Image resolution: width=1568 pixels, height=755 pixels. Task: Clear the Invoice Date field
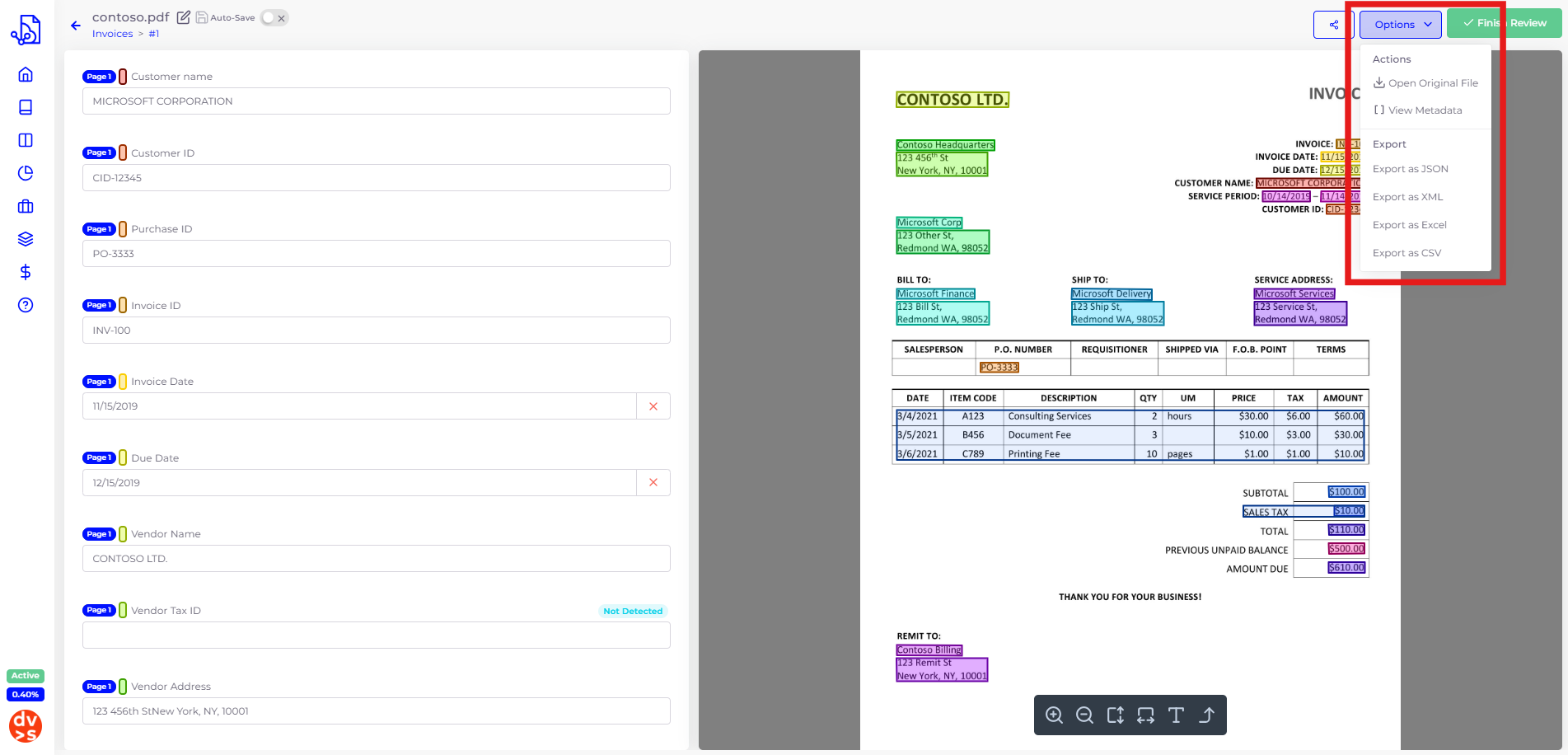coord(653,406)
